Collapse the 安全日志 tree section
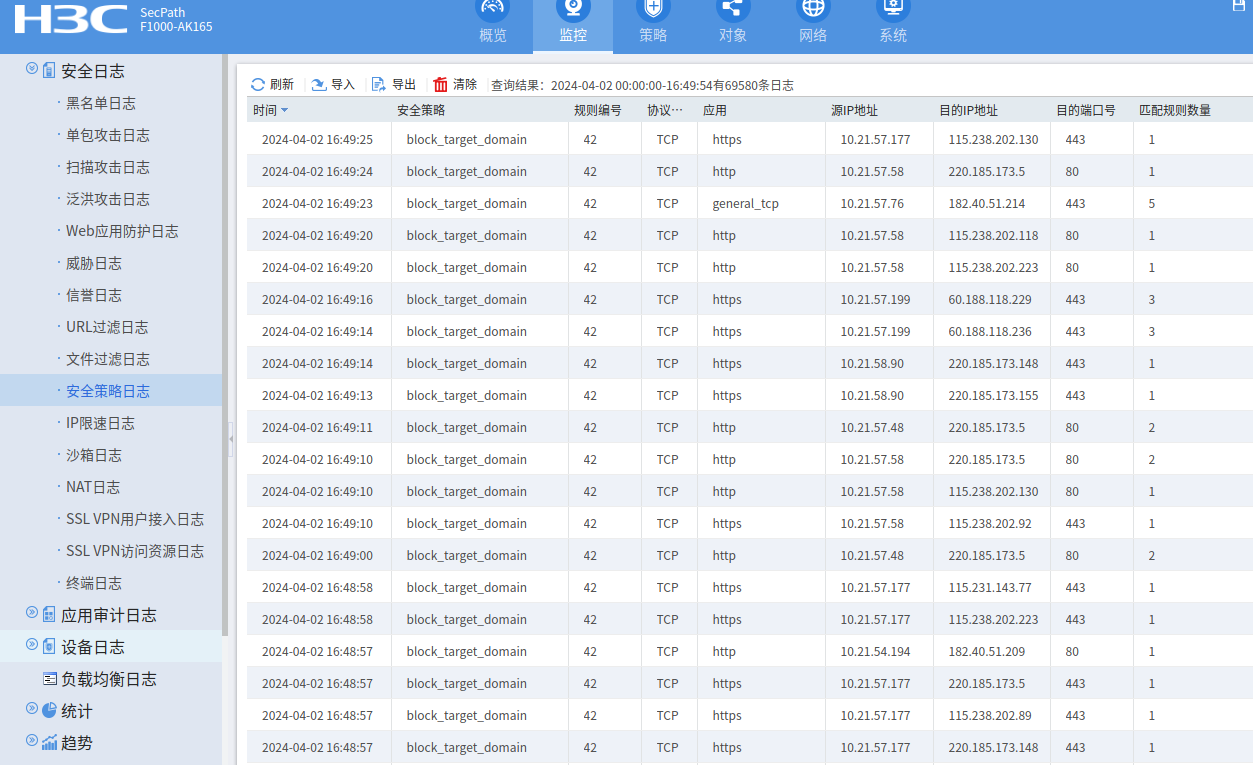The height and width of the screenshot is (765, 1253). [x=32, y=69]
